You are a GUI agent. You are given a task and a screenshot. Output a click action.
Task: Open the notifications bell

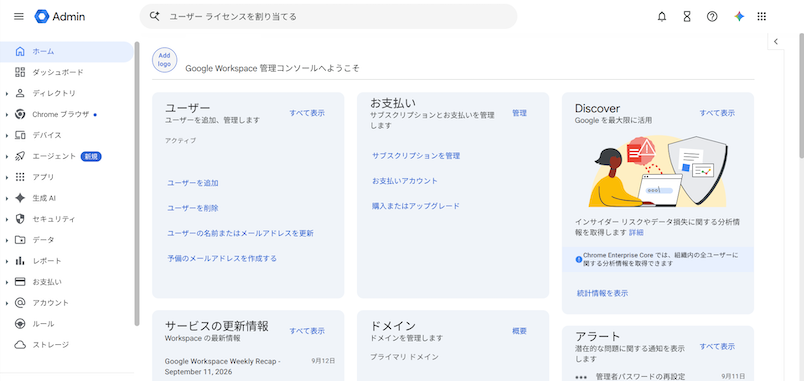click(662, 16)
